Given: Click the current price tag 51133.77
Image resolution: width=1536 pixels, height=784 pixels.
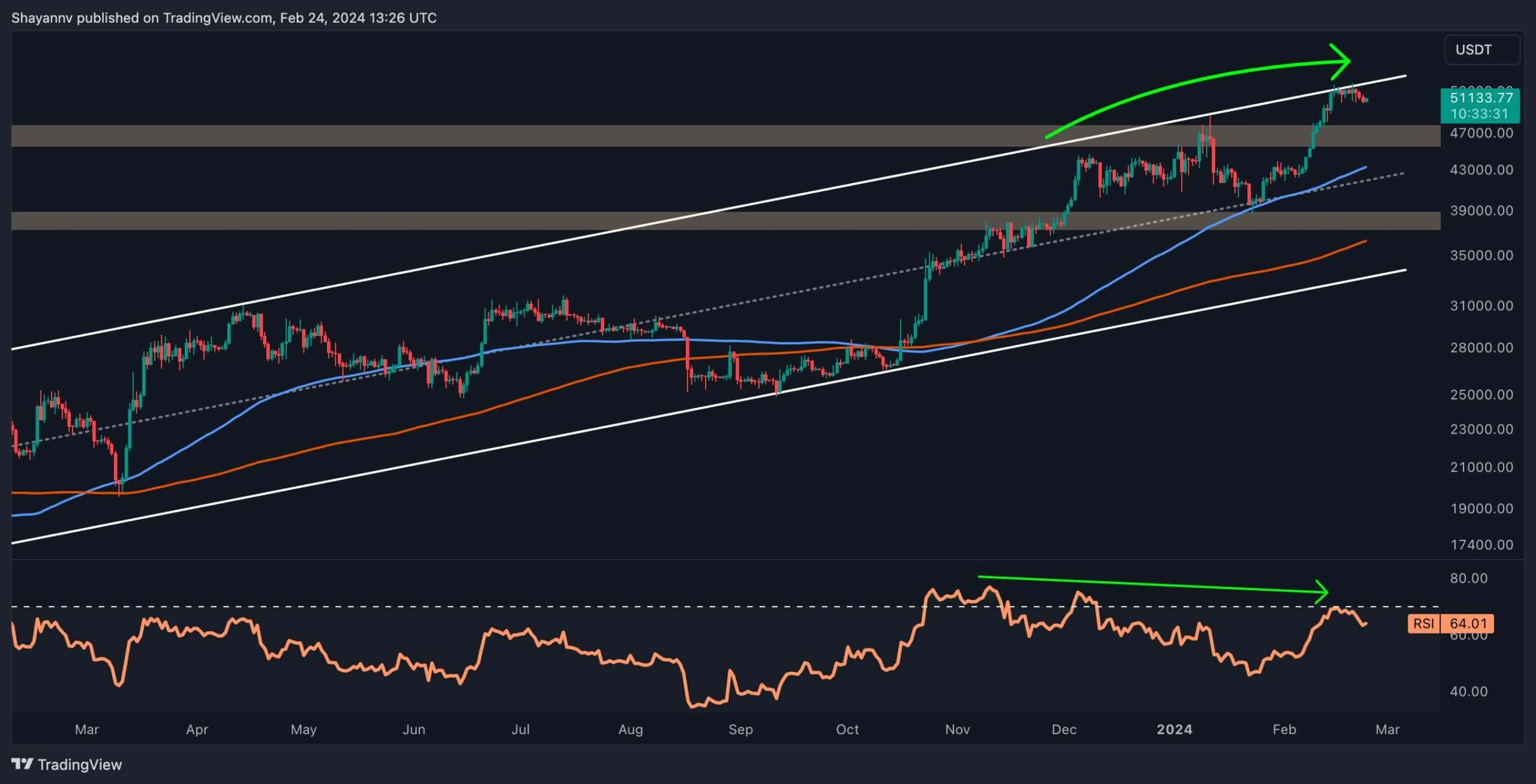Looking at the screenshot, I should click(x=1481, y=97).
